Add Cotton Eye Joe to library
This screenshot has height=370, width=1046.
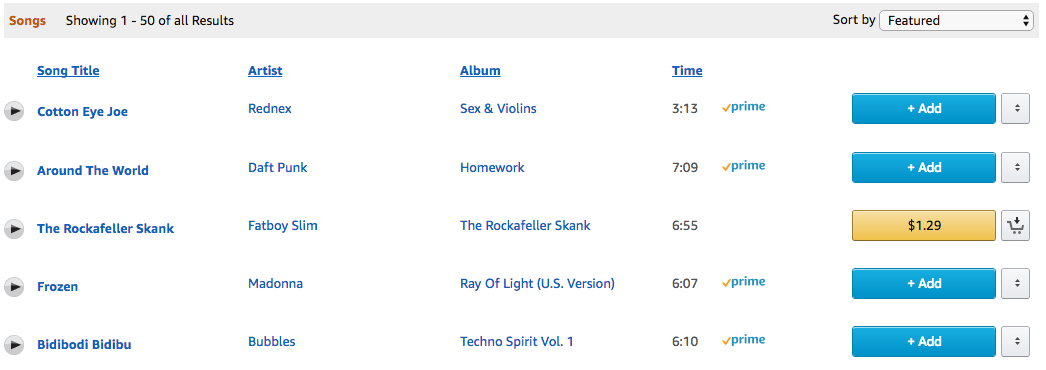[924, 109]
